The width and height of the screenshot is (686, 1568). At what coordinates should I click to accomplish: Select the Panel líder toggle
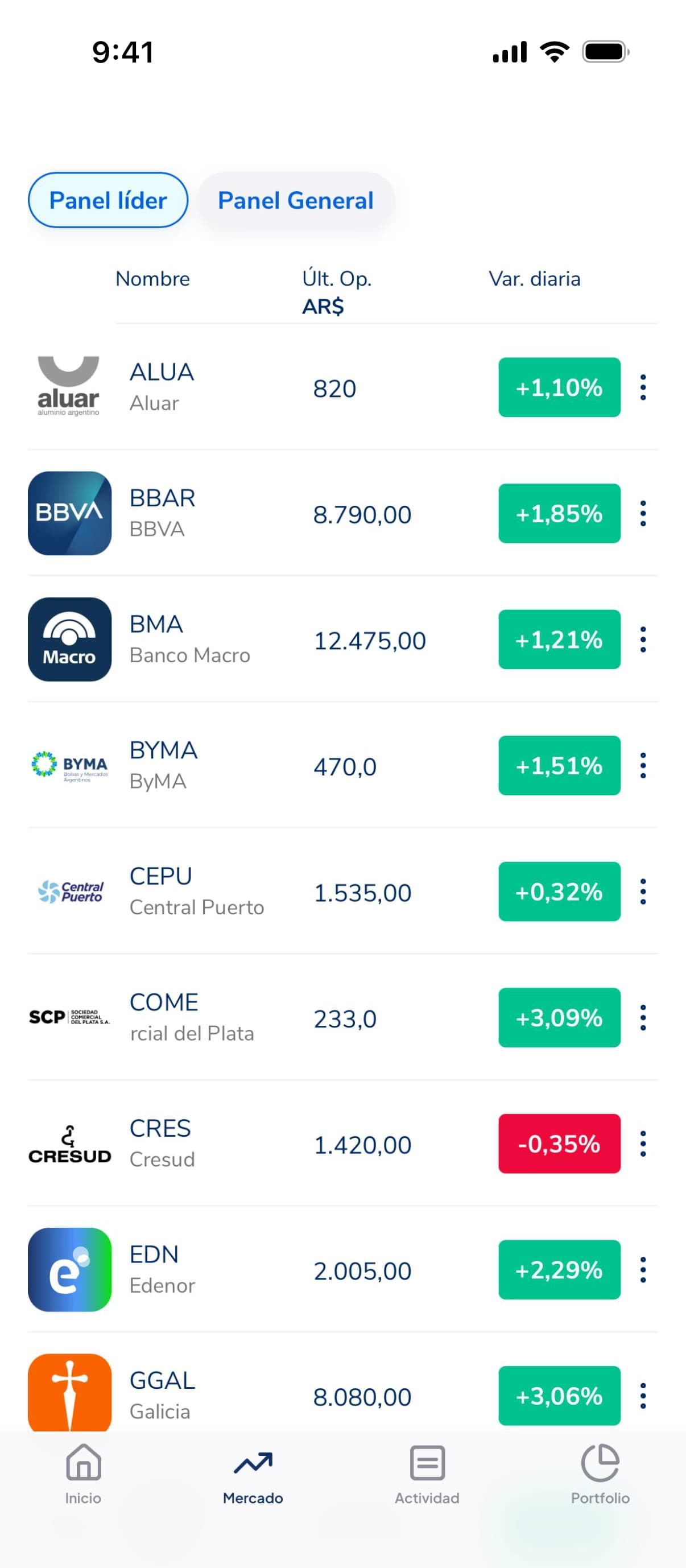tap(108, 200)
